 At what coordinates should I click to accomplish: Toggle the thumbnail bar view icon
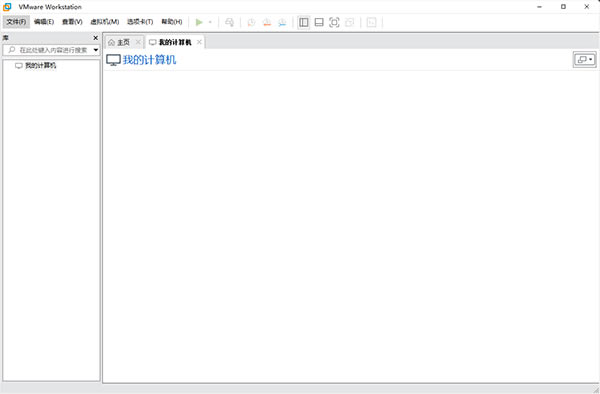tap(319, 22)
